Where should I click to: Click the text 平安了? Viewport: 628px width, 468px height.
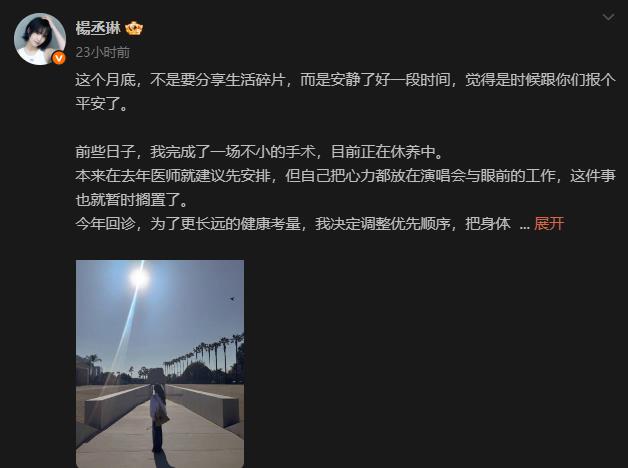point(102,104)
